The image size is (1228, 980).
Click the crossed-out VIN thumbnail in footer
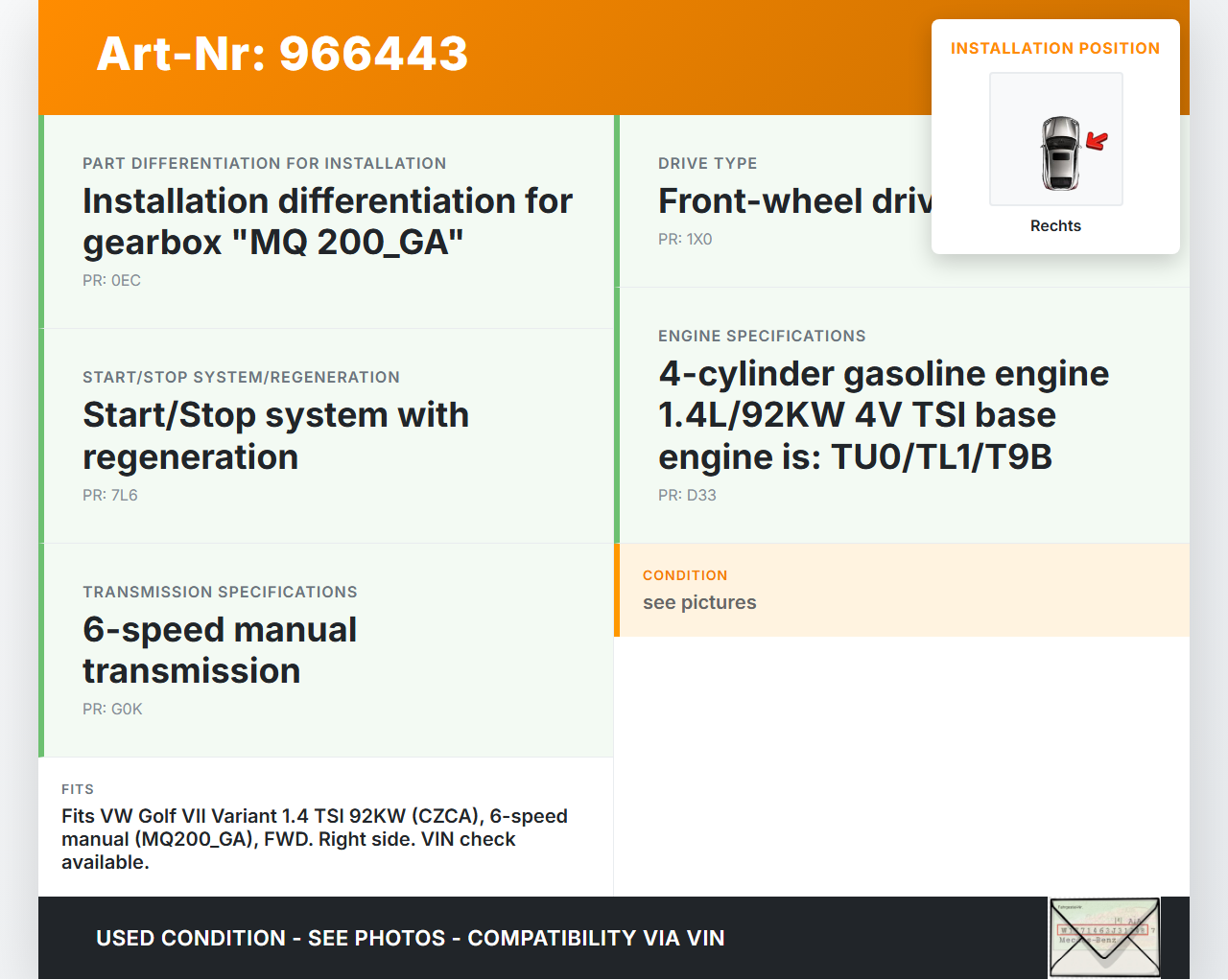point(1104,937)
